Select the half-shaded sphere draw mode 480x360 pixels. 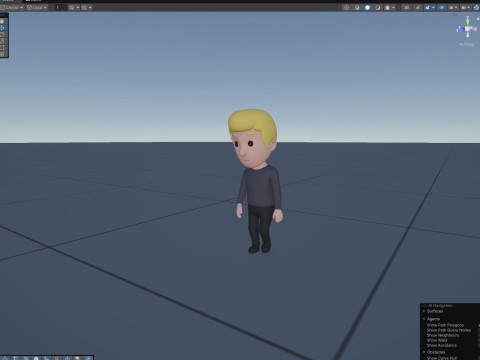[378, 7]
